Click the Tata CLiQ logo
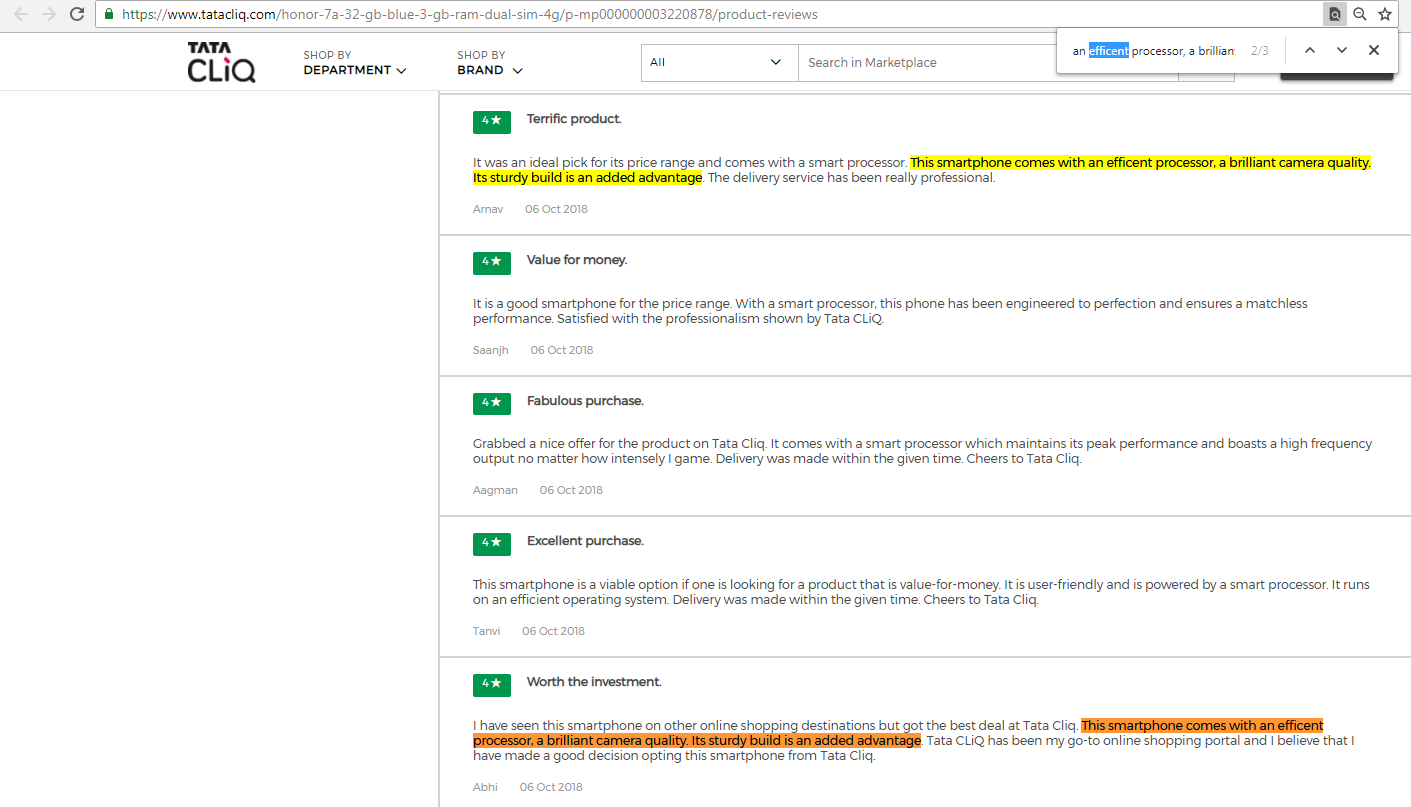Screen dimensions: 1411x807 click(x=221, y=62)
